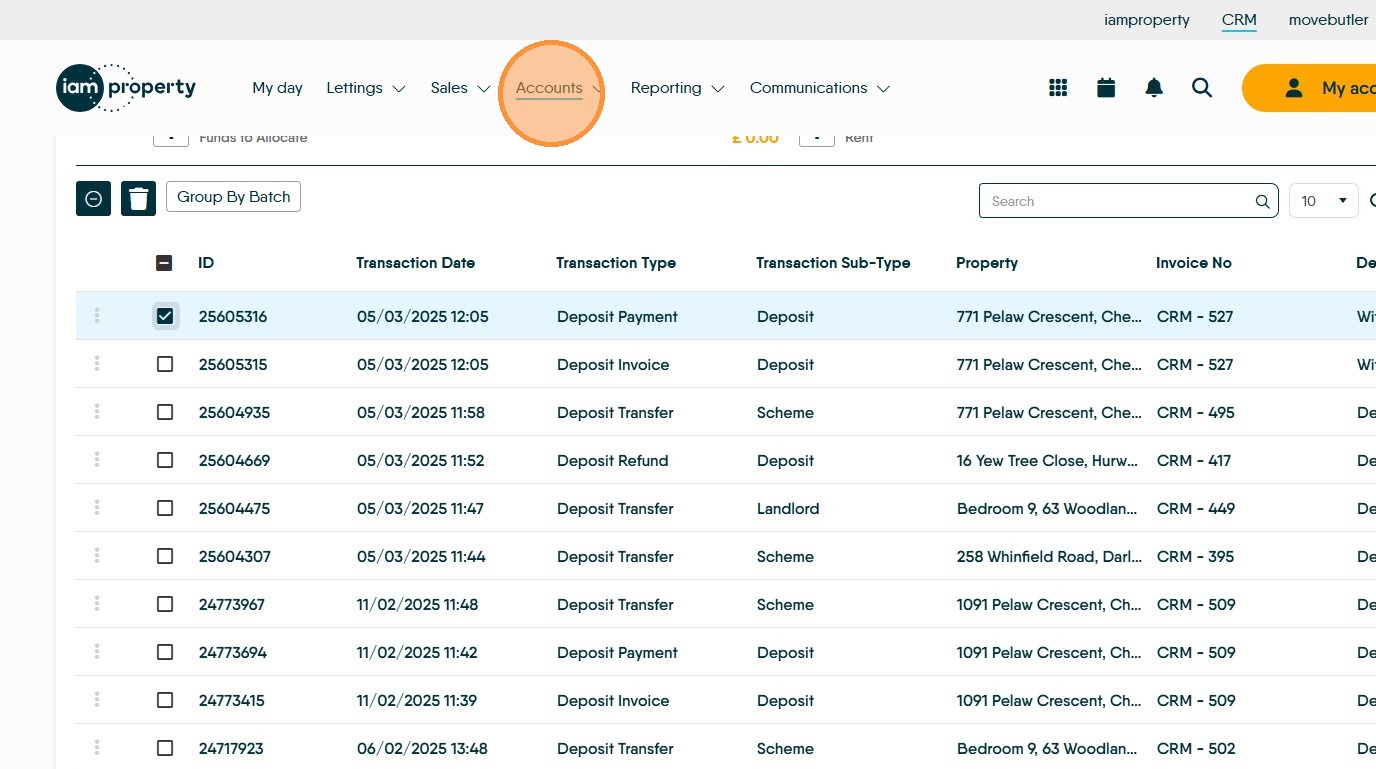Open the Reporting menu
The height and width of the screenshot is (769, 1376).
pos(676,88)
